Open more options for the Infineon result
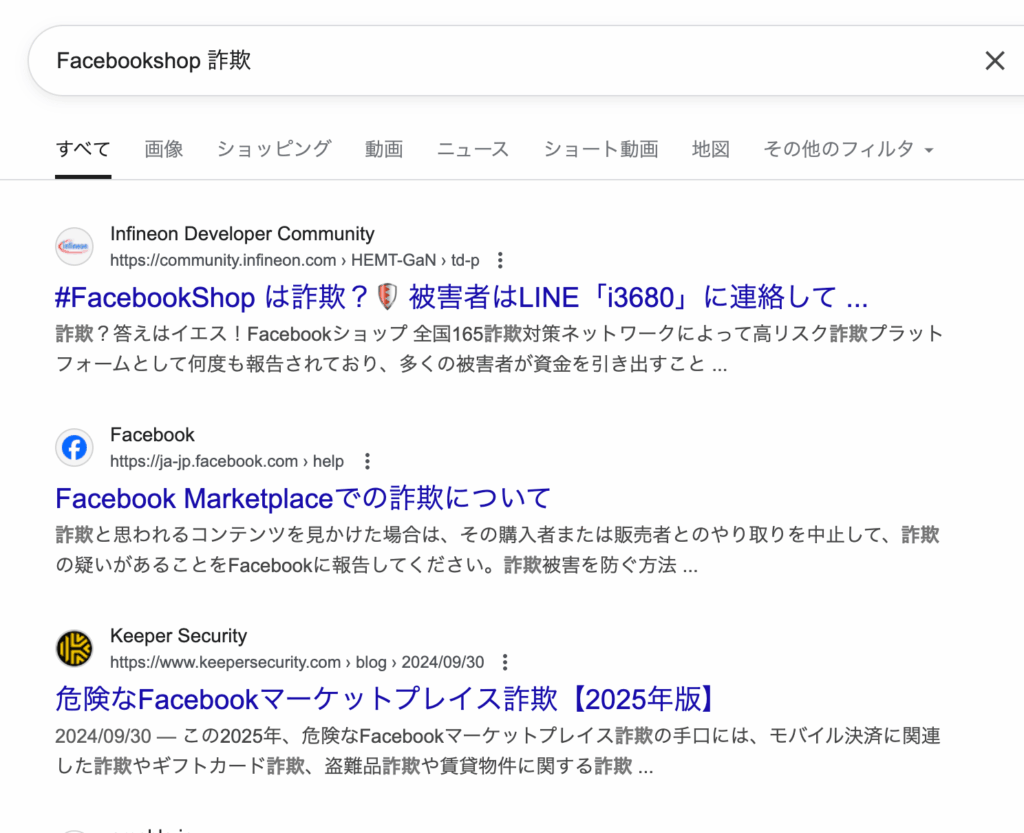Viewport: 1024px width, 833px height. [500, 260]
